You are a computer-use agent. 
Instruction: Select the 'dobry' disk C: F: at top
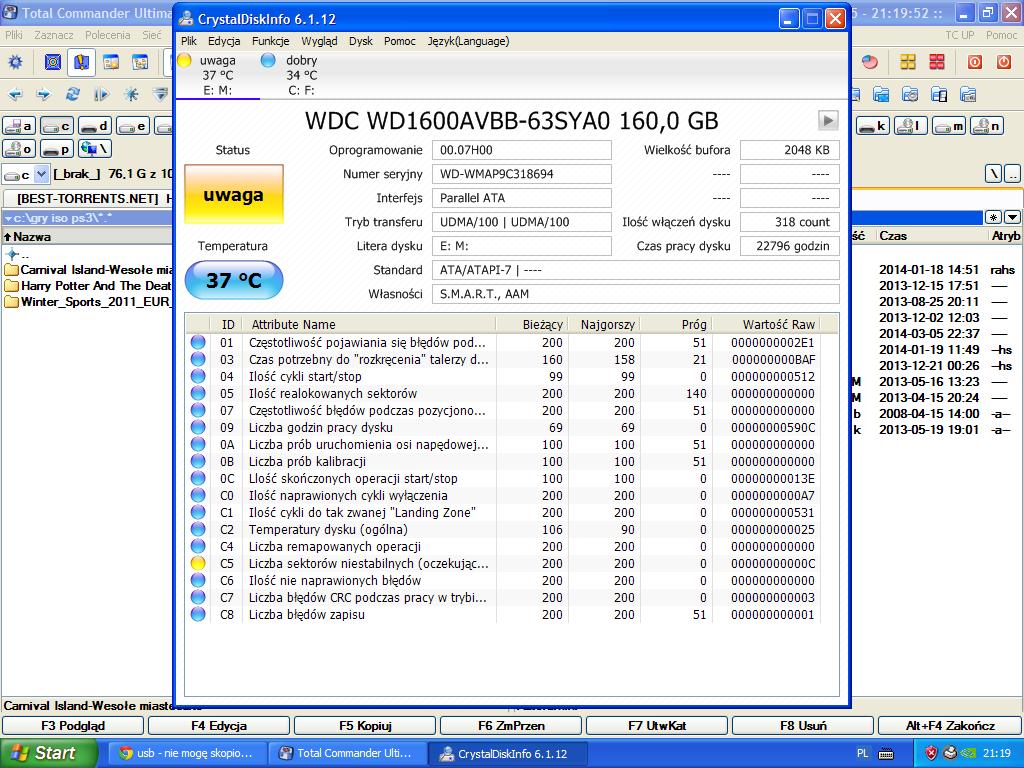(301, 75)
